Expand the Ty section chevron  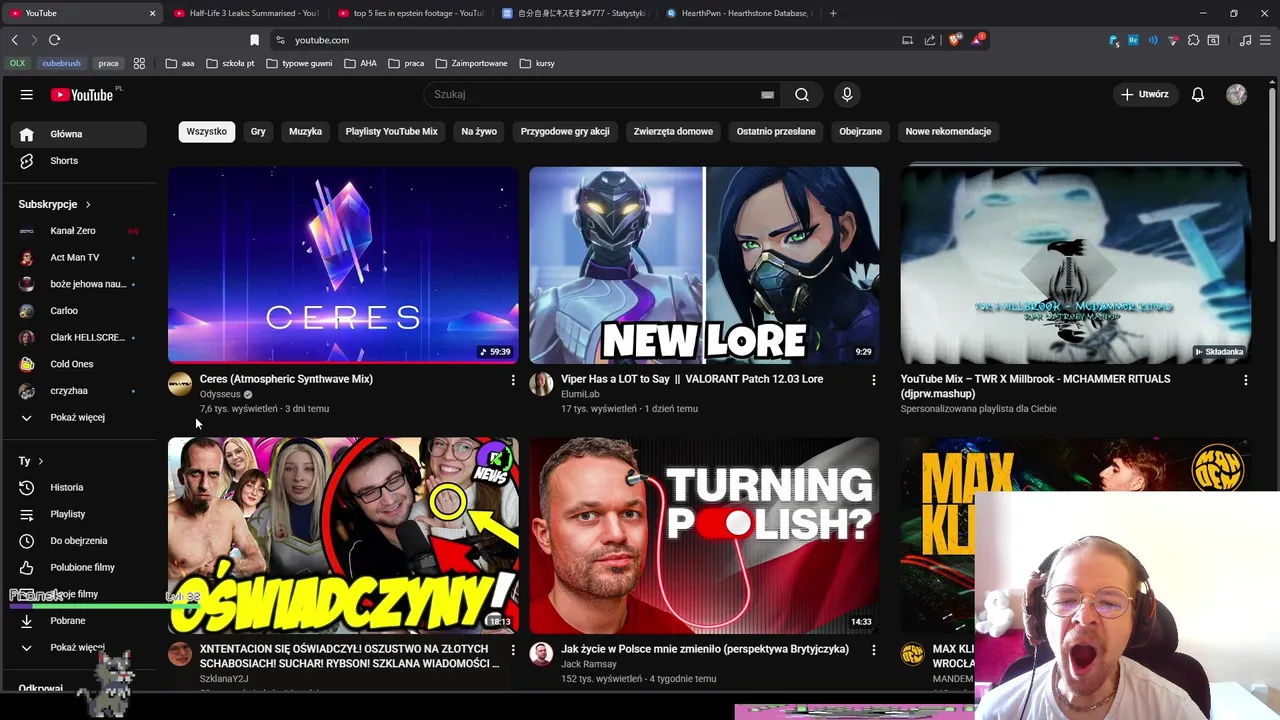point(41,461)
